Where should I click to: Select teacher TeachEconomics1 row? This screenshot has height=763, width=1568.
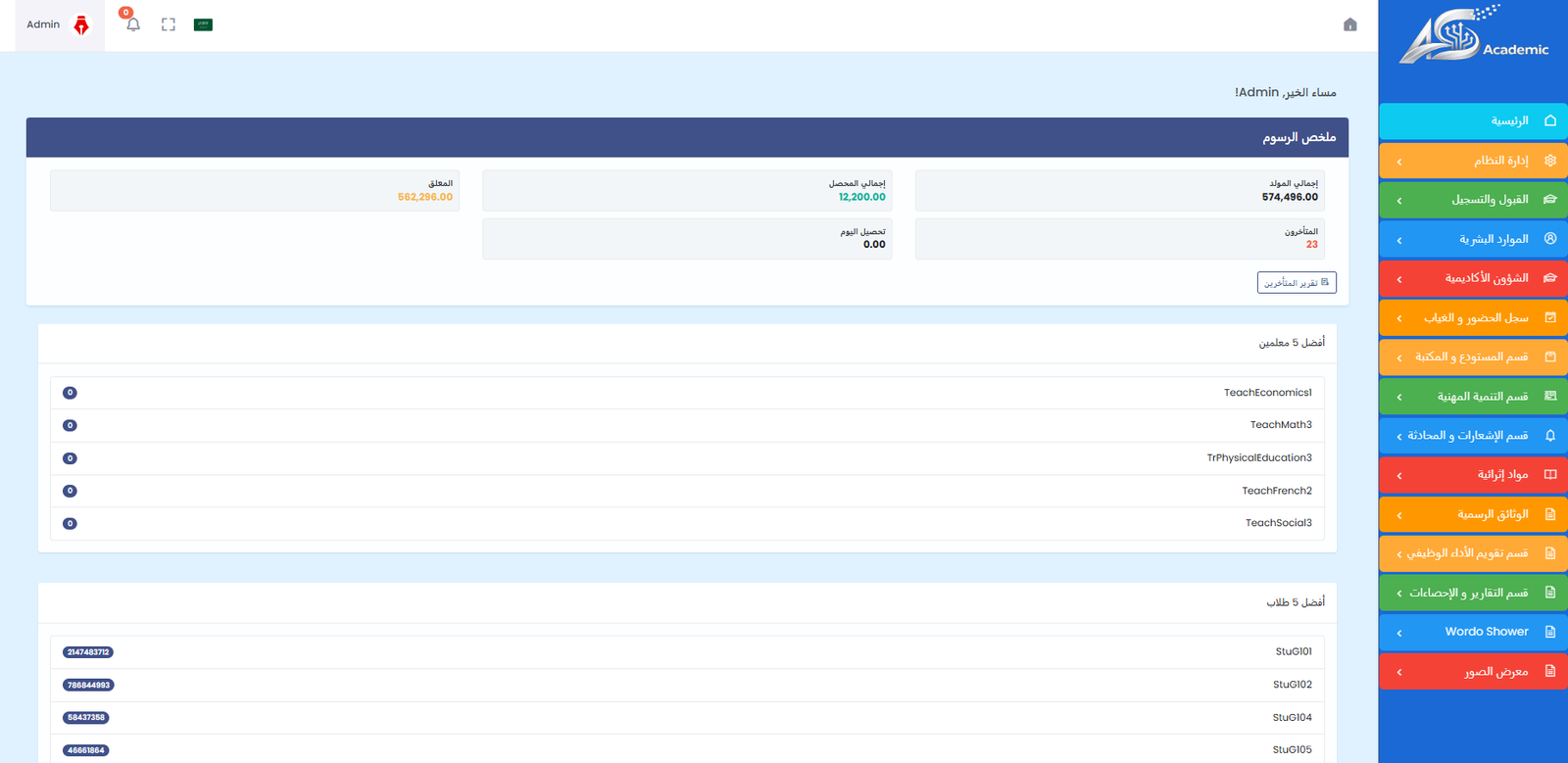pyautogui.click(x=687, y=393)
